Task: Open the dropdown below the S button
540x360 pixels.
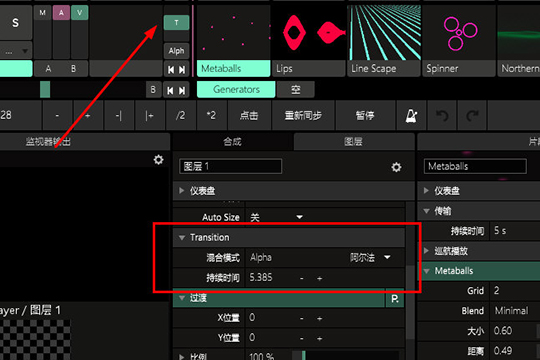Action: click(x=16, y=51)
